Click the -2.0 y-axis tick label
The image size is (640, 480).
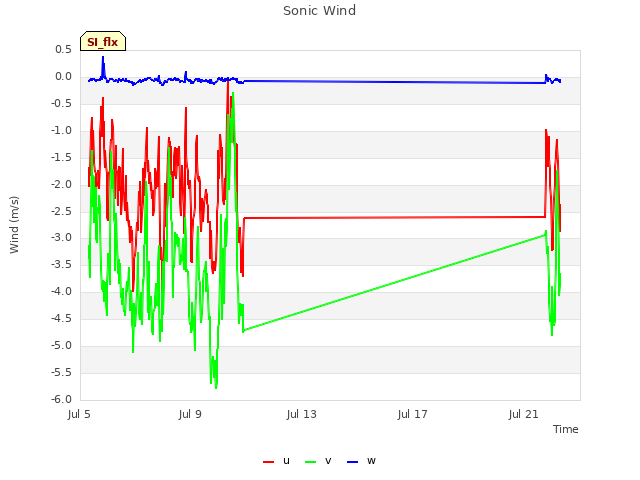[61, 184]
